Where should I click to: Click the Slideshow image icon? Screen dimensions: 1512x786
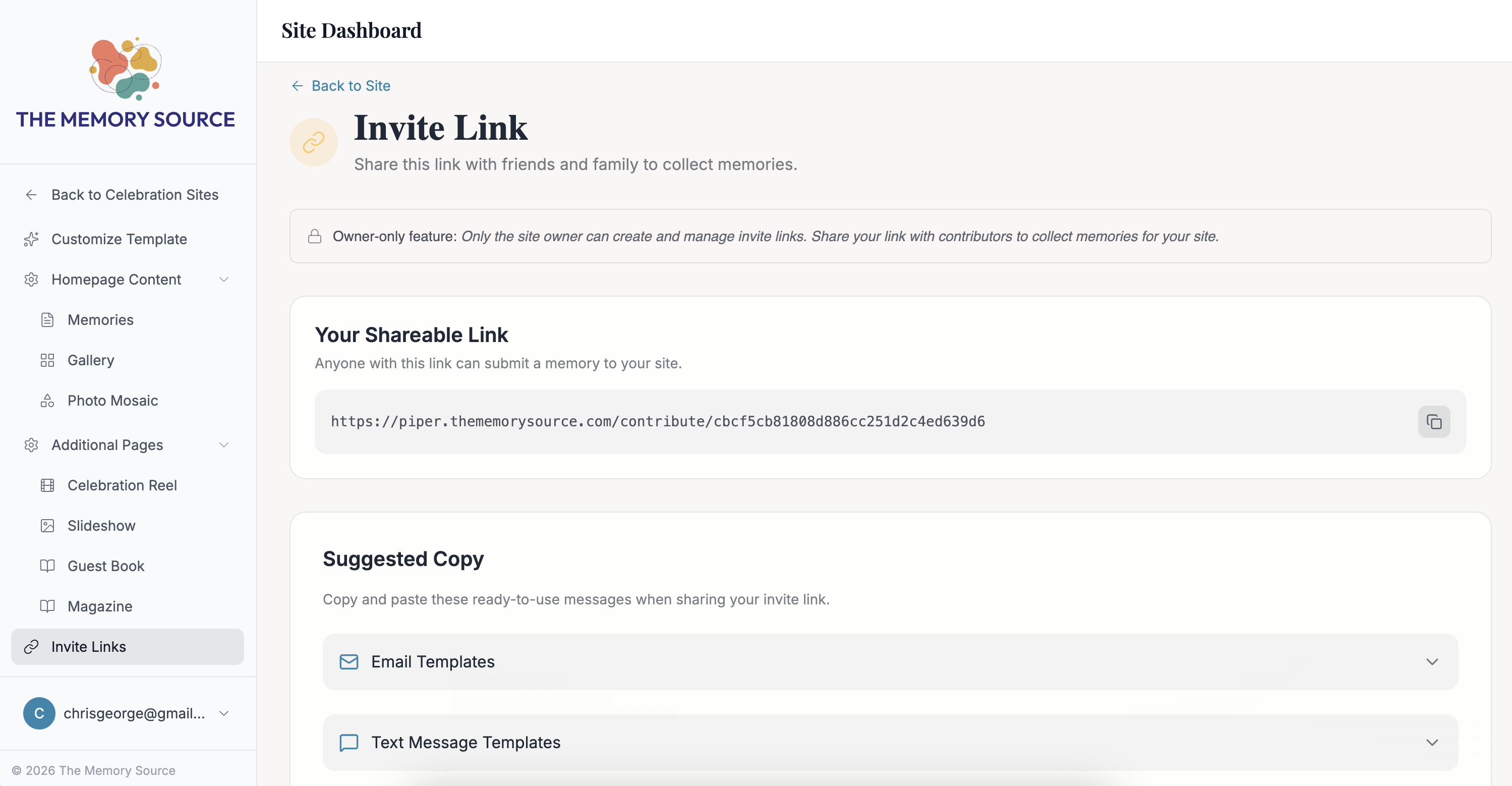tap(47, 525)
